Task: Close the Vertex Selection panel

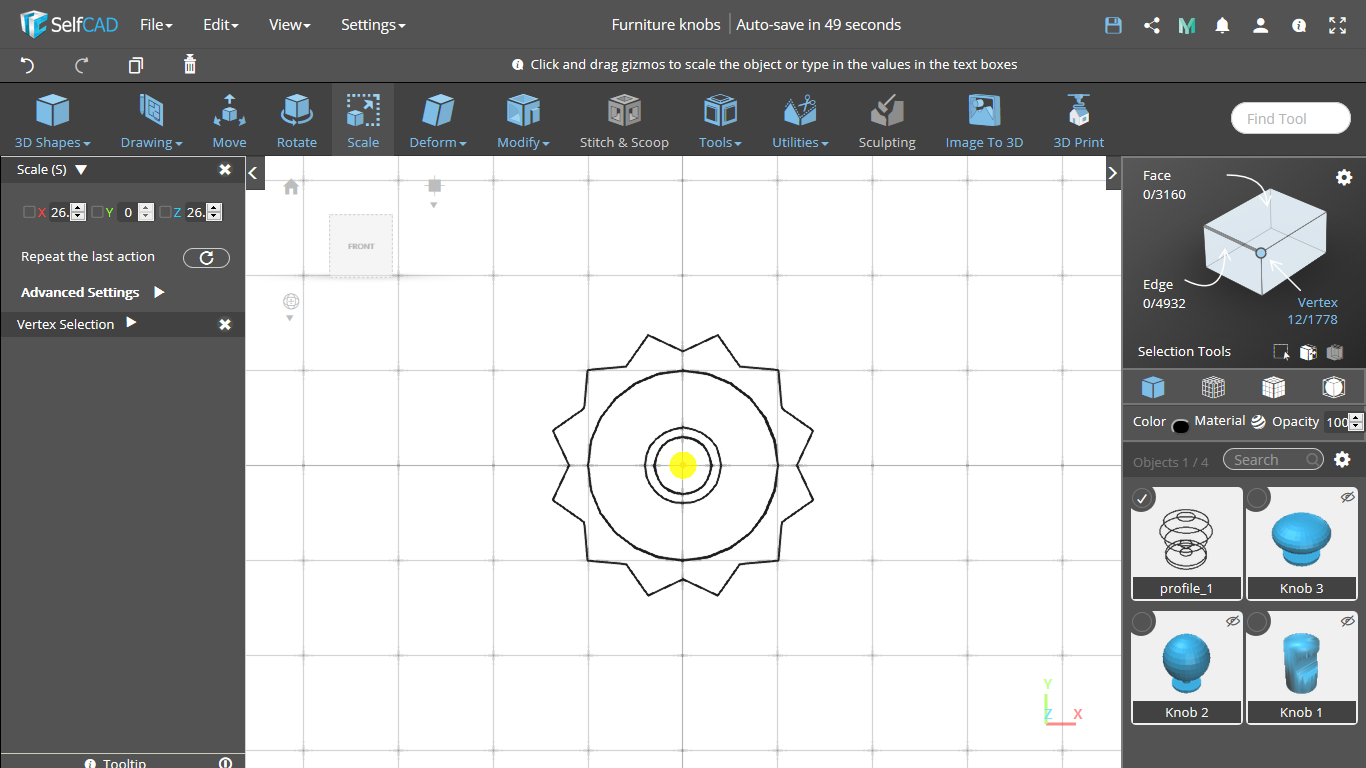Action: click(x=225, y=324)
